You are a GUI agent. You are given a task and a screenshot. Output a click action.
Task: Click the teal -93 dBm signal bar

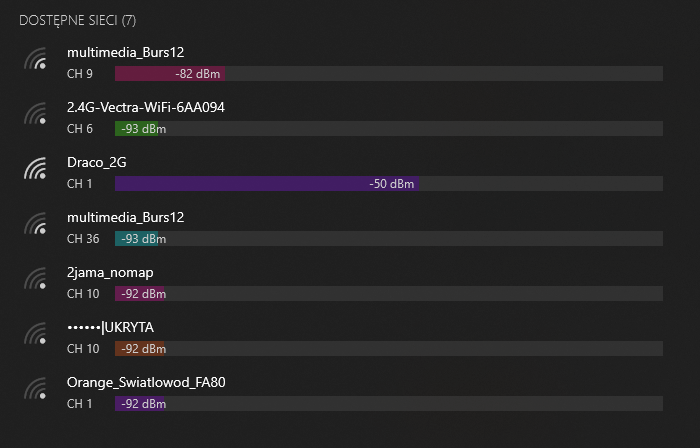tap(137, 239)
